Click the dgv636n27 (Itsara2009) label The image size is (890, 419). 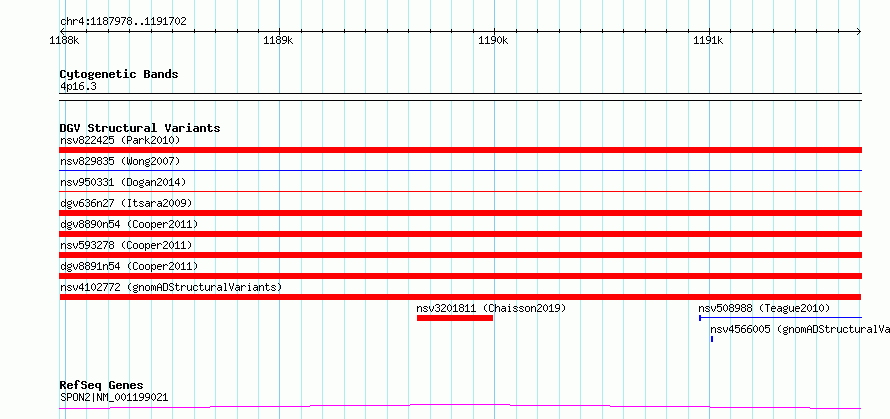126,203
